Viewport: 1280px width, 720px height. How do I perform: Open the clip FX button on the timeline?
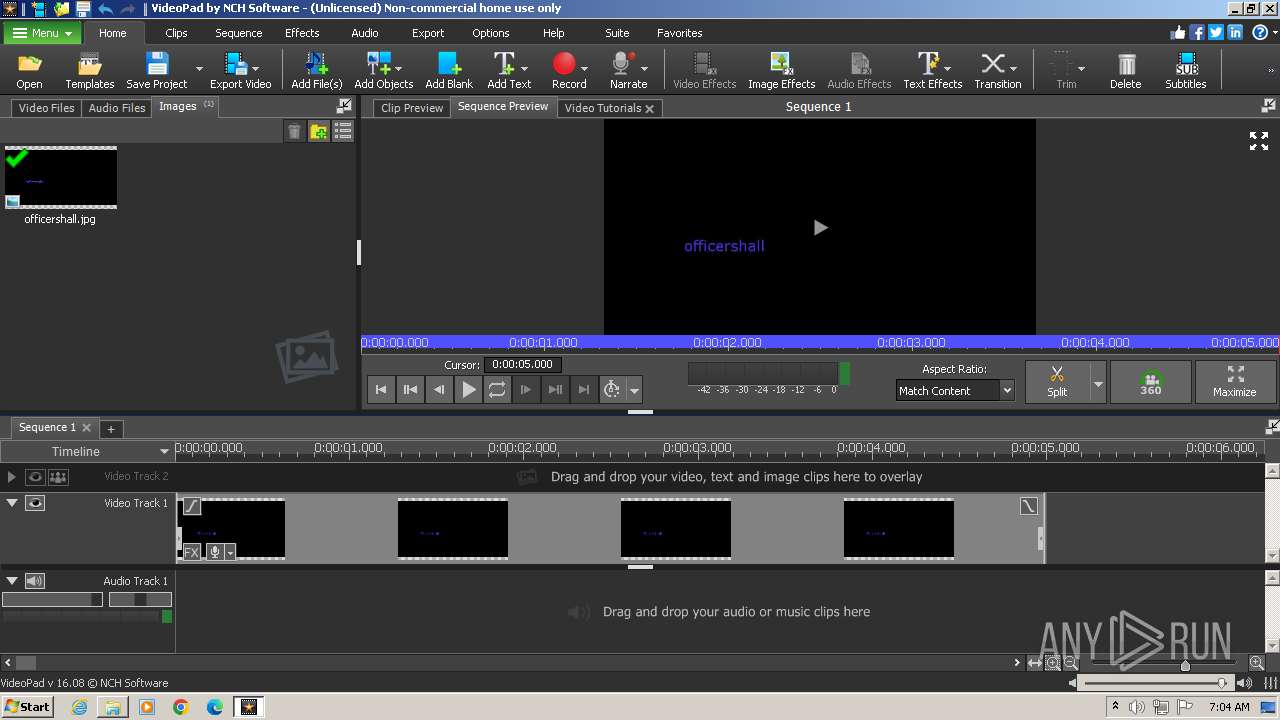pyautogui.click(x=191, y=552)
